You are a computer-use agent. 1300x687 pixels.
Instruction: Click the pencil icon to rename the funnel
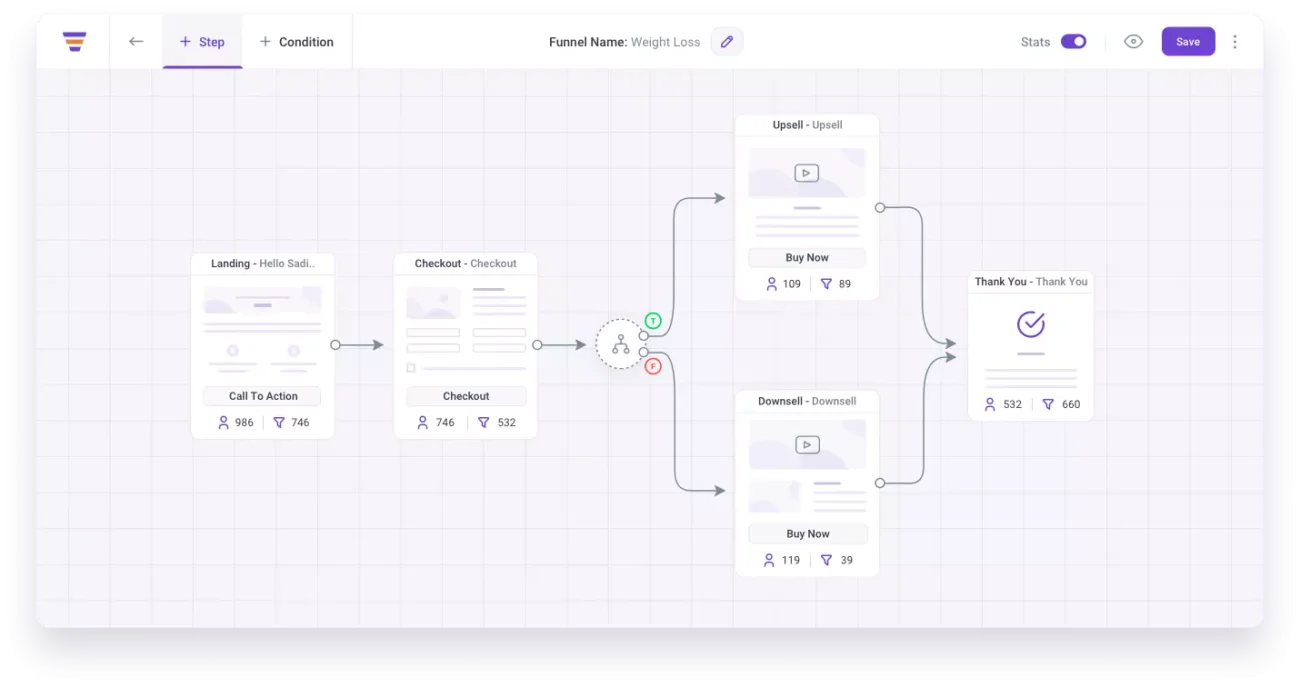pyautogui.click(x=726, y=41)
